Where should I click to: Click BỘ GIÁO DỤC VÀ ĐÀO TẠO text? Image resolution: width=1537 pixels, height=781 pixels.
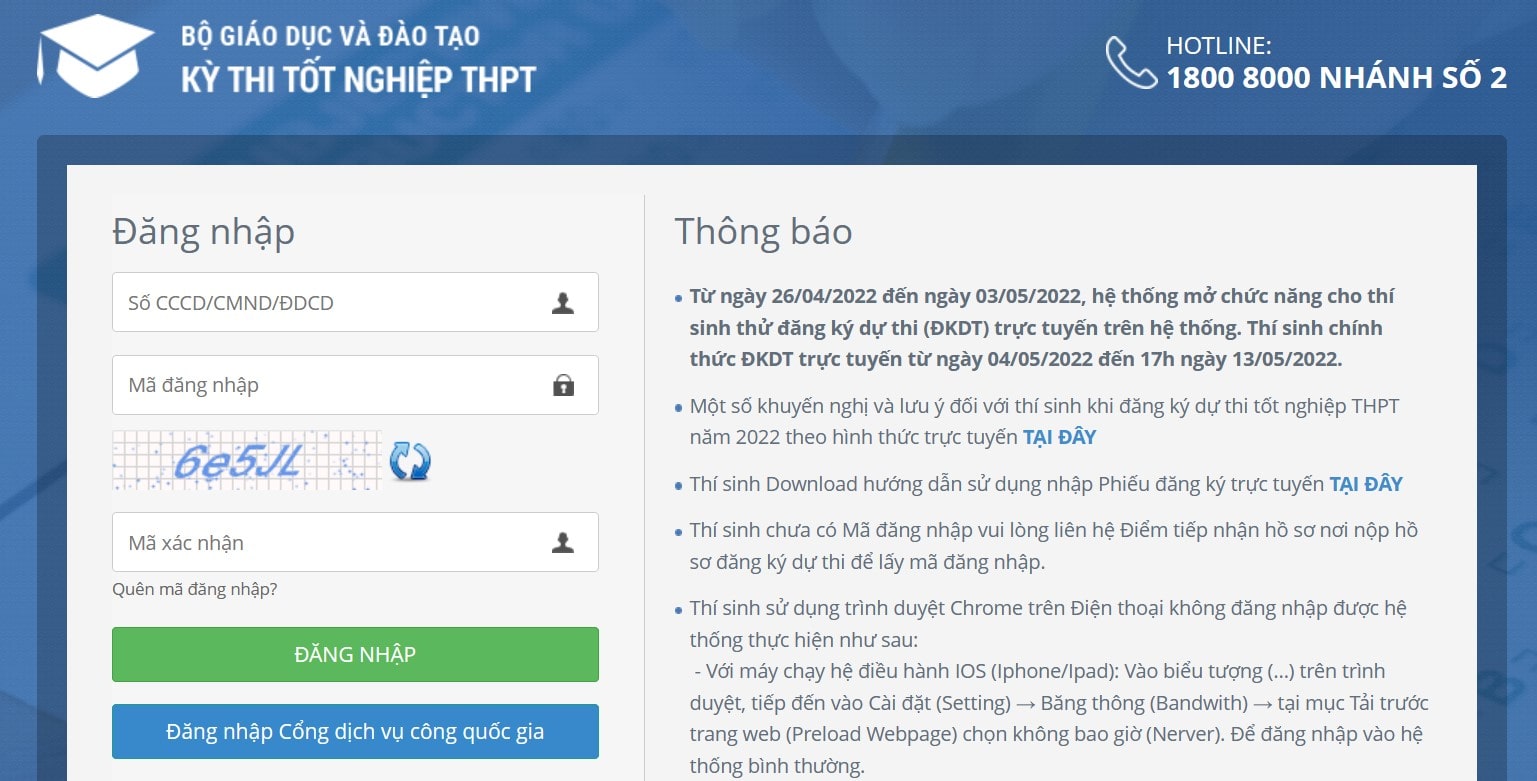tap(330, 36)
